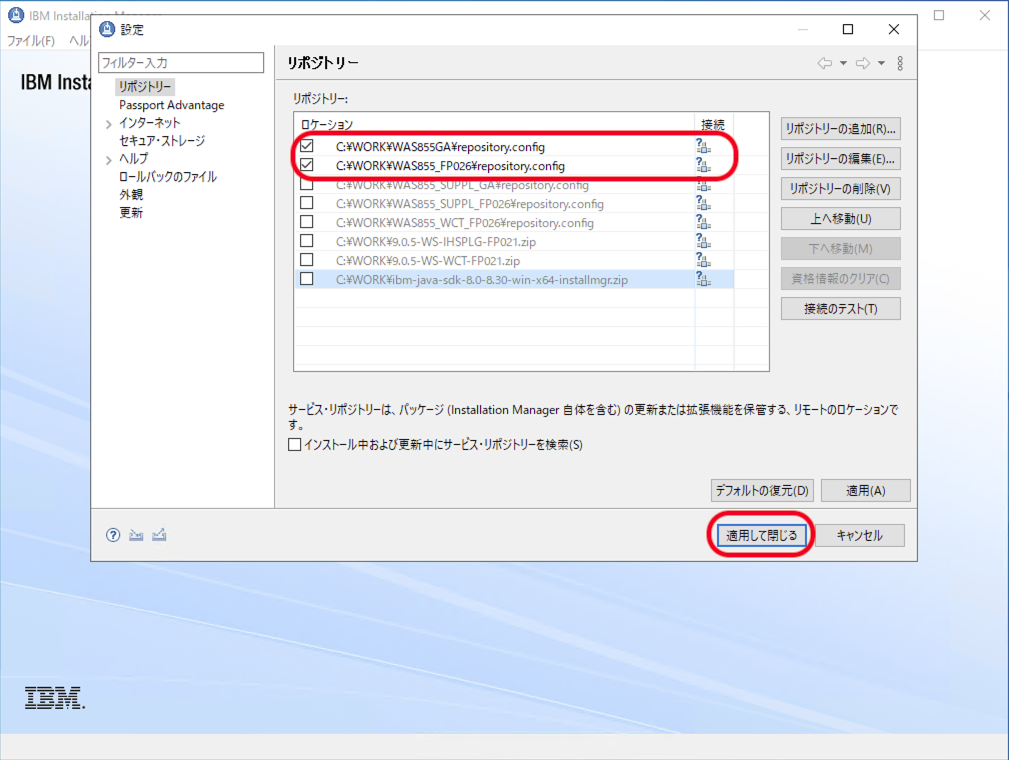This screenshot has height=760, width=1009.
Task: Check the ibm-java-sdk installmgr.zip checkbox
Action: coord(307,279)
